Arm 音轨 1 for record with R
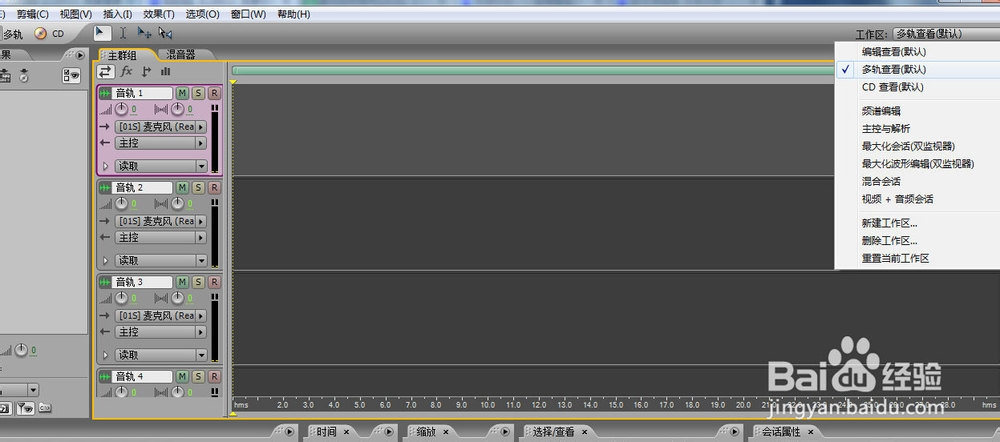The width and height of the screenshot is (1000, 442). tap(214, 93)
